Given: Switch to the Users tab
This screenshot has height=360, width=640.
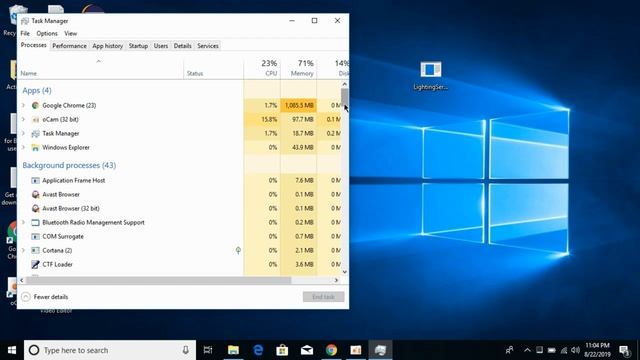Looking at the screenshot, I should [161, 46].
